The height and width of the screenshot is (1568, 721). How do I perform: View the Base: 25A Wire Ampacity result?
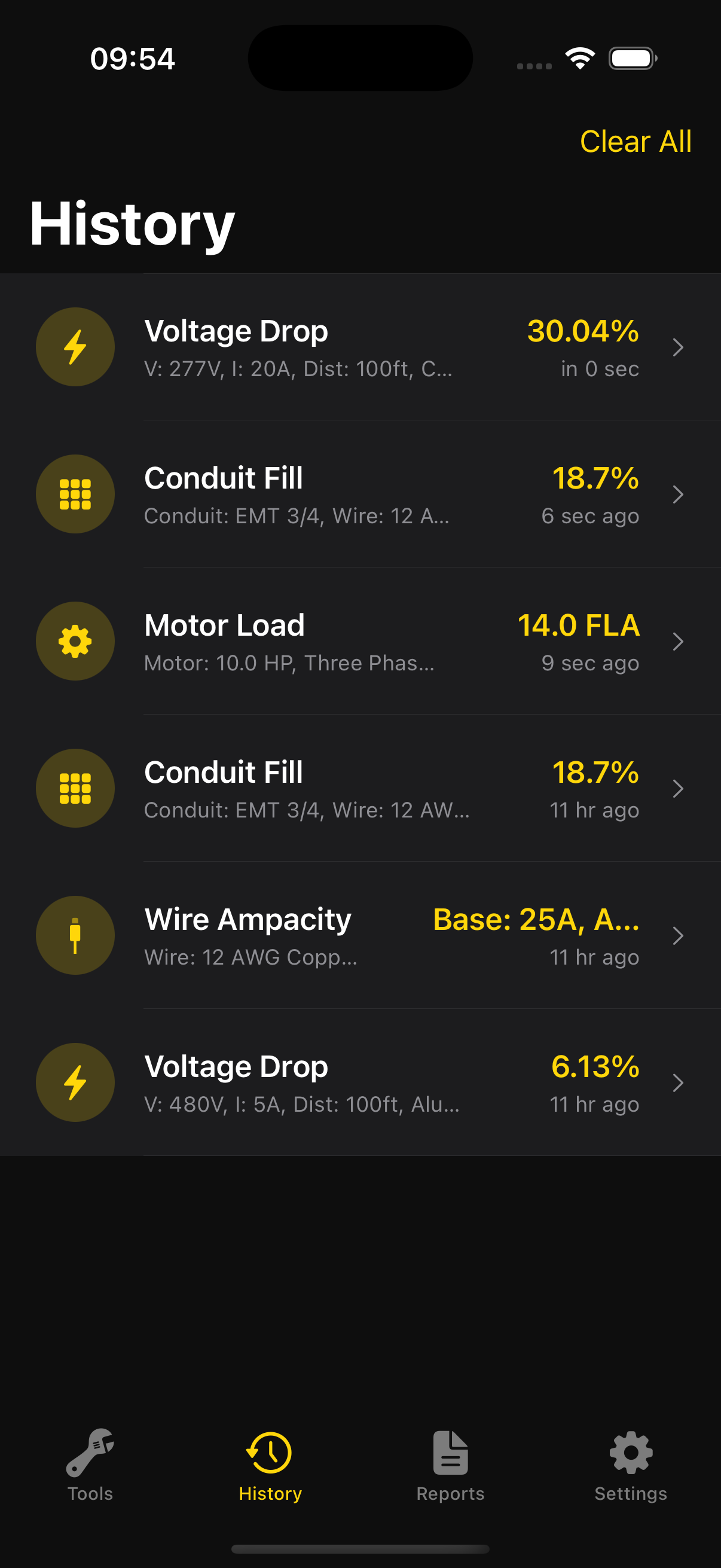tap(536, 920)
